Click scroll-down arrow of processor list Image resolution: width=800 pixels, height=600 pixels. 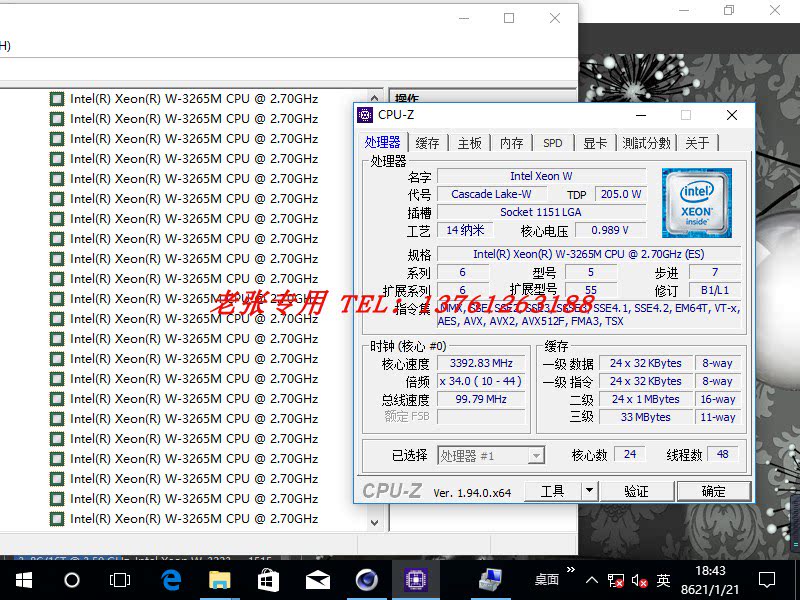click(374, 522)
